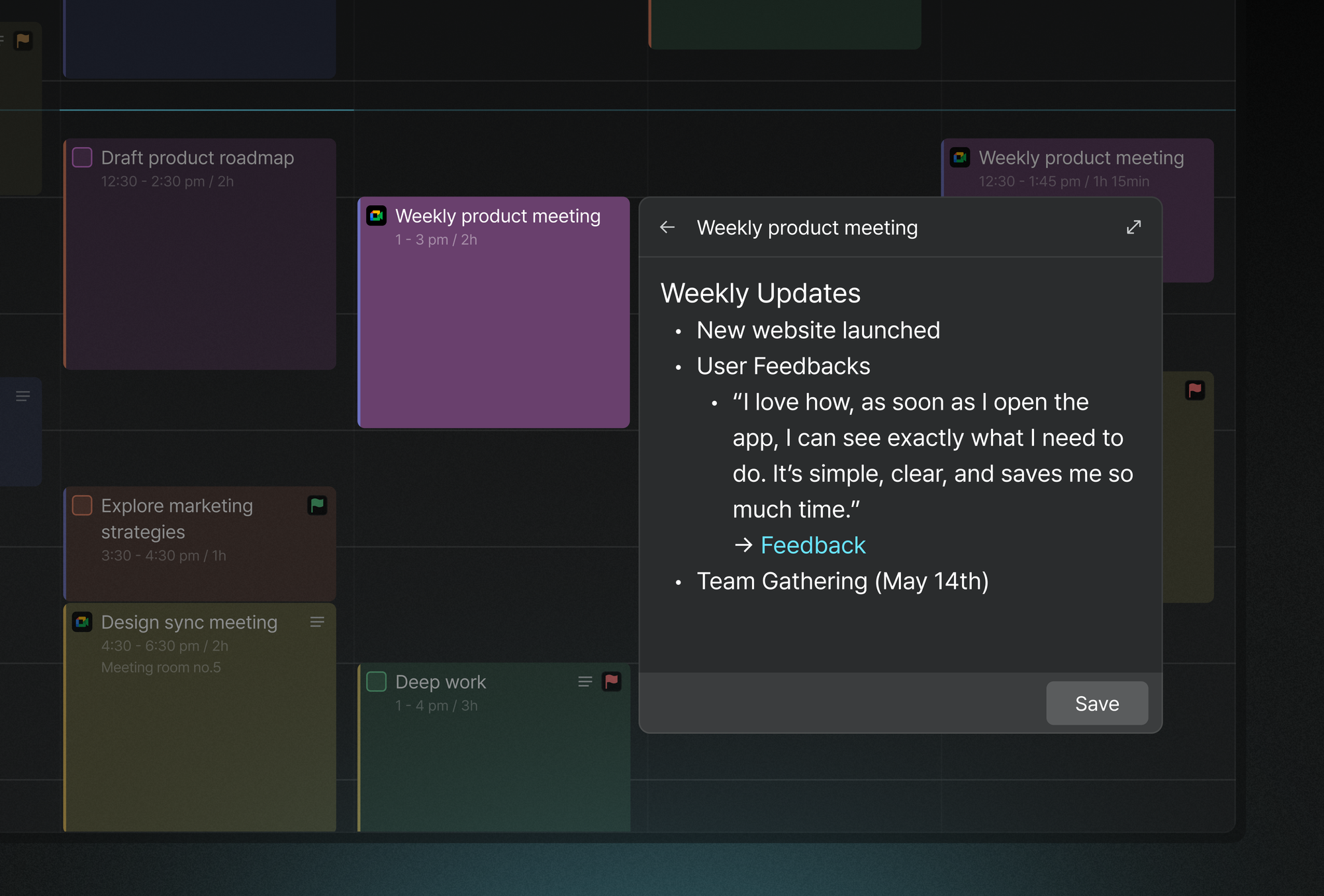Click the red flag on the right-side event

click(1195, 390)
